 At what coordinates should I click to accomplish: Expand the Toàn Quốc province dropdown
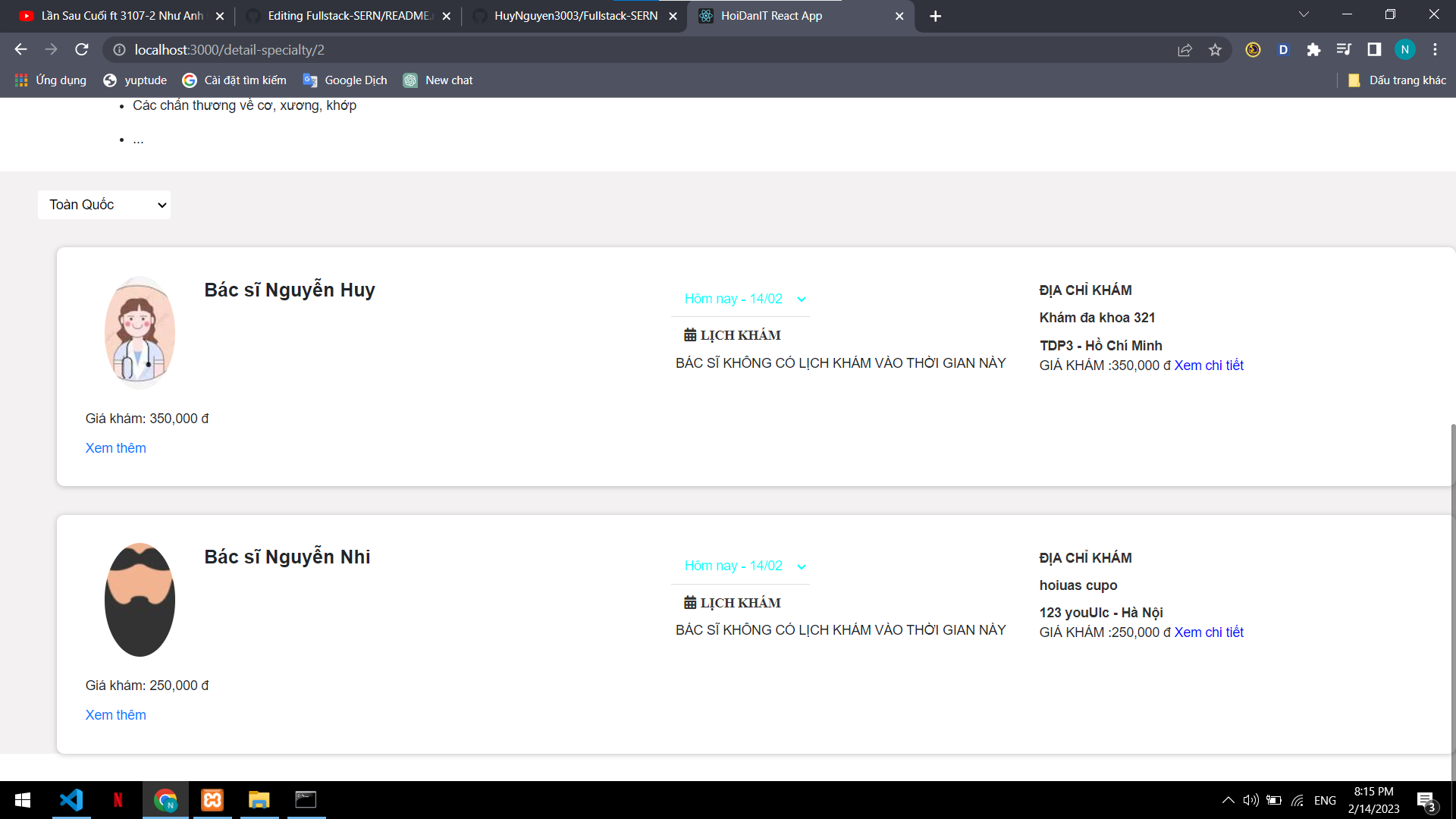pos(105,205)
